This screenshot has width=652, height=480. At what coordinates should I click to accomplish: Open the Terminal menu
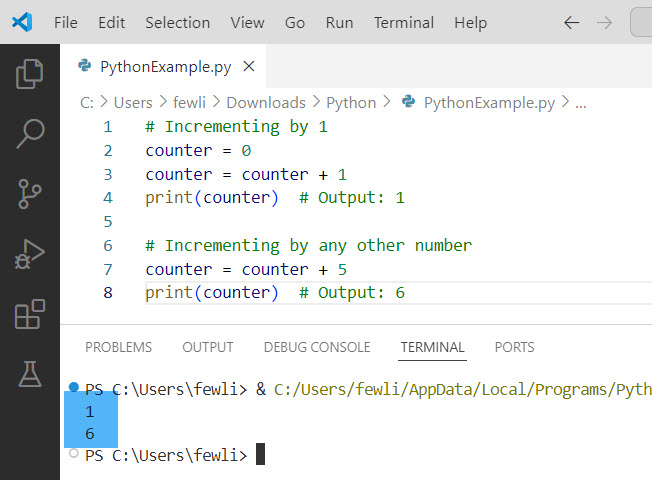tap(404, 22)
